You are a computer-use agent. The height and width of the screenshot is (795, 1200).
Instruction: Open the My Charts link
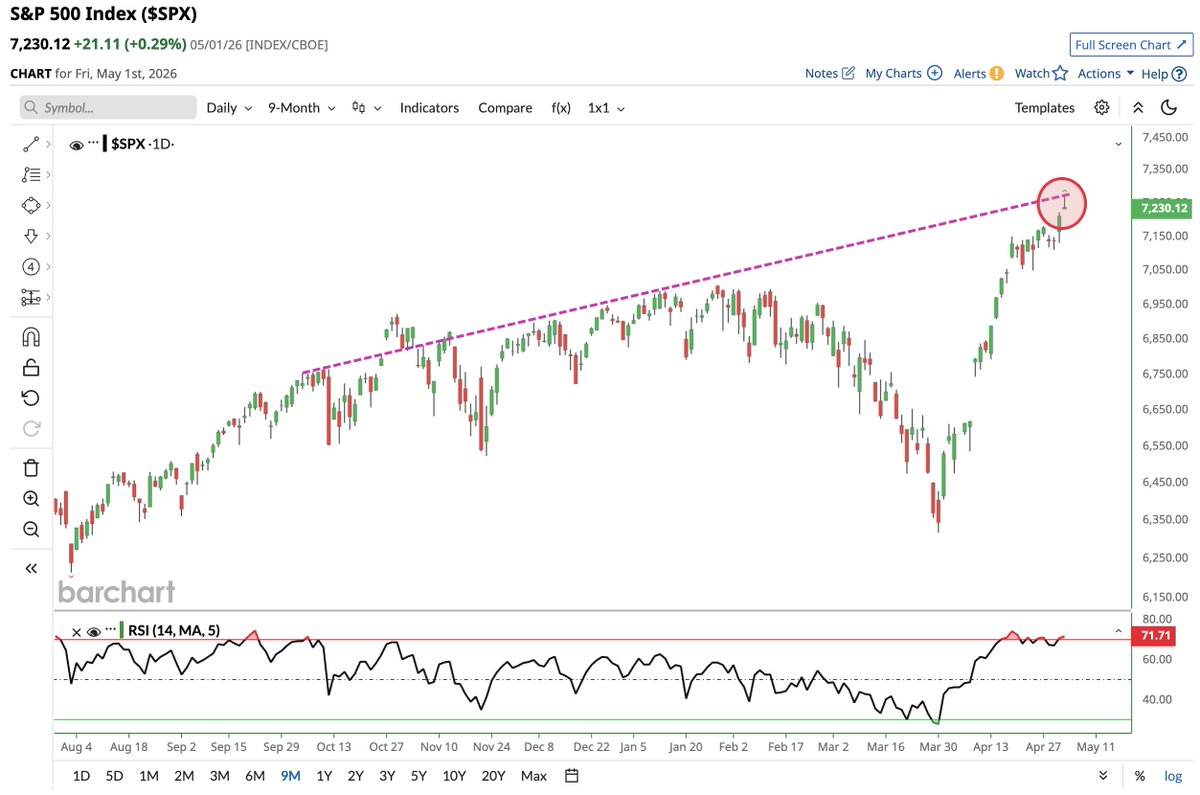tap(893, 73)
